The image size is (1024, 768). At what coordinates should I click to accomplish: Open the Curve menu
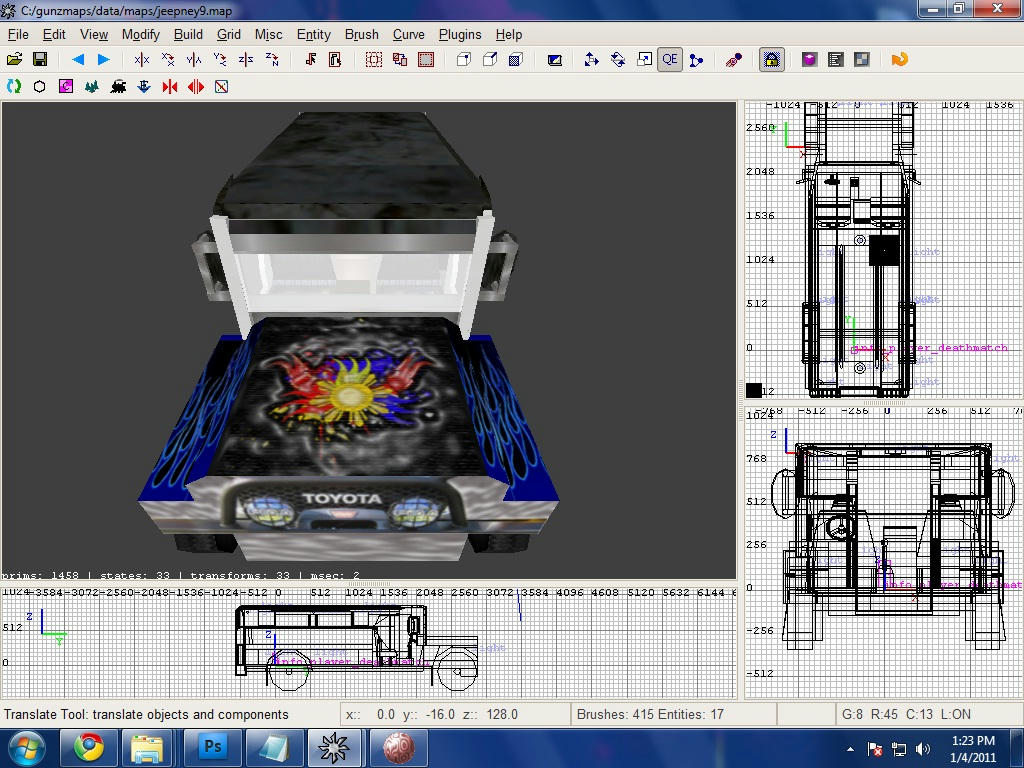click(x=408, y=34)
